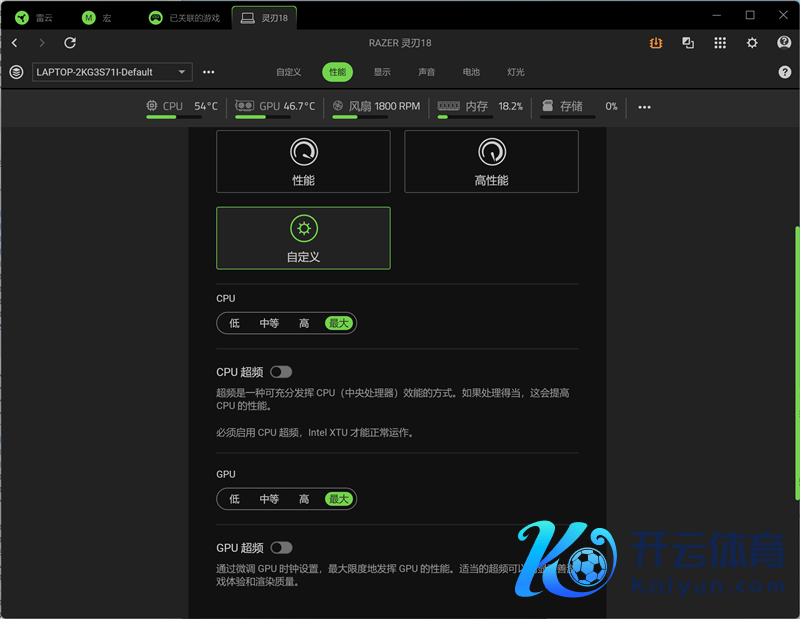Image resolution: width=800 pixels, height=619 pixels.
Task: Switch to the 灯光 tab
Action: pos(515,72)
